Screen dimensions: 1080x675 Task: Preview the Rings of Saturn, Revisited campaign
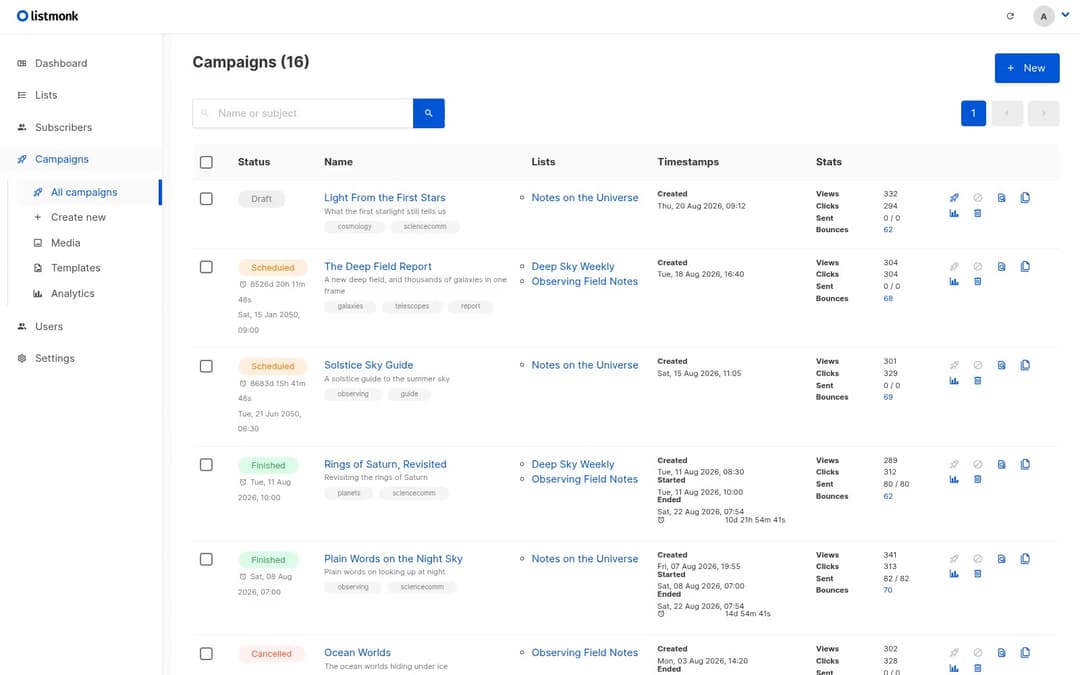pyautogui.click(x=1001, y=464)
